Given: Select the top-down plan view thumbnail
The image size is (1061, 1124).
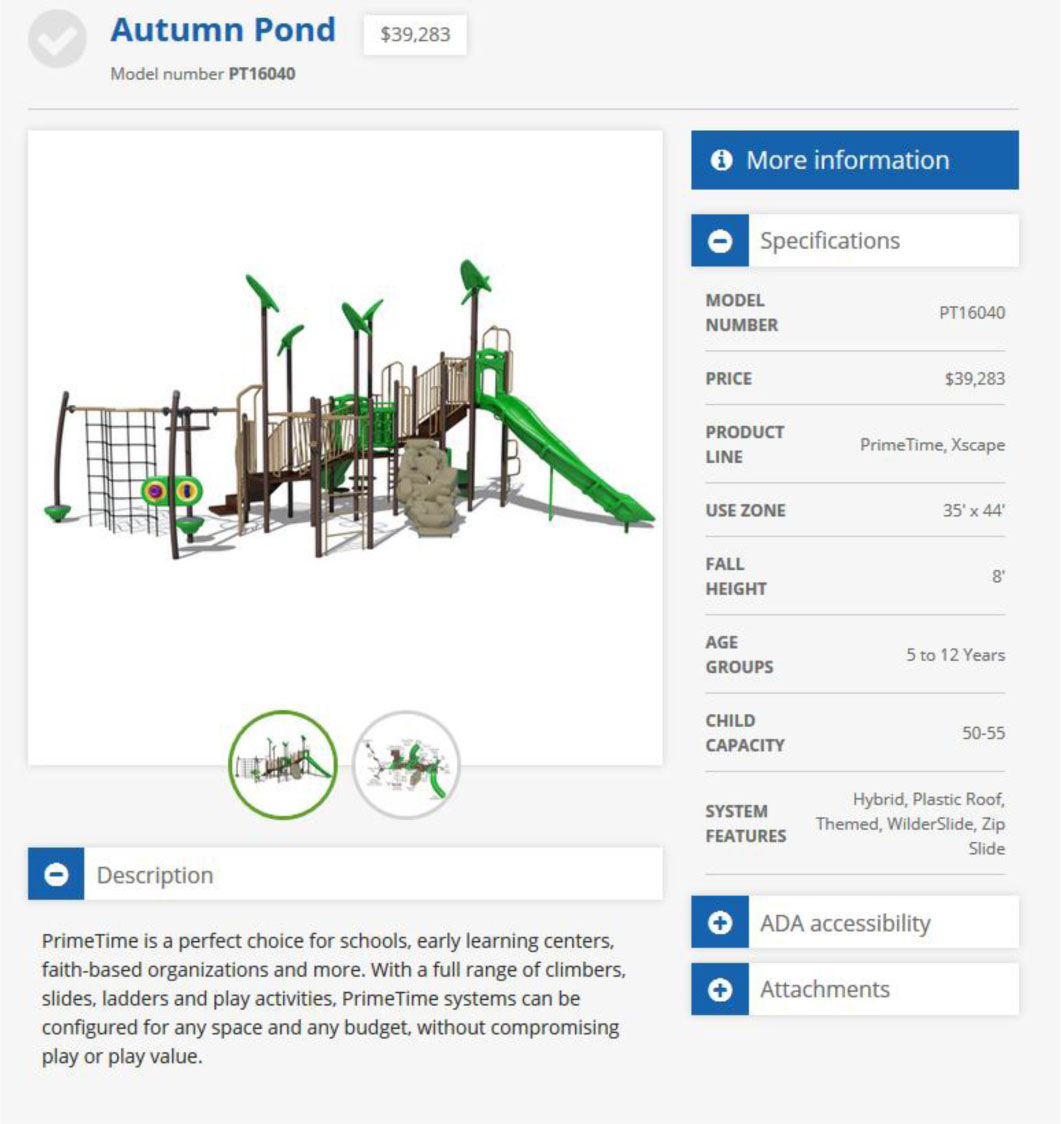Looking at the screenshot, I should [x=407, y=765].
